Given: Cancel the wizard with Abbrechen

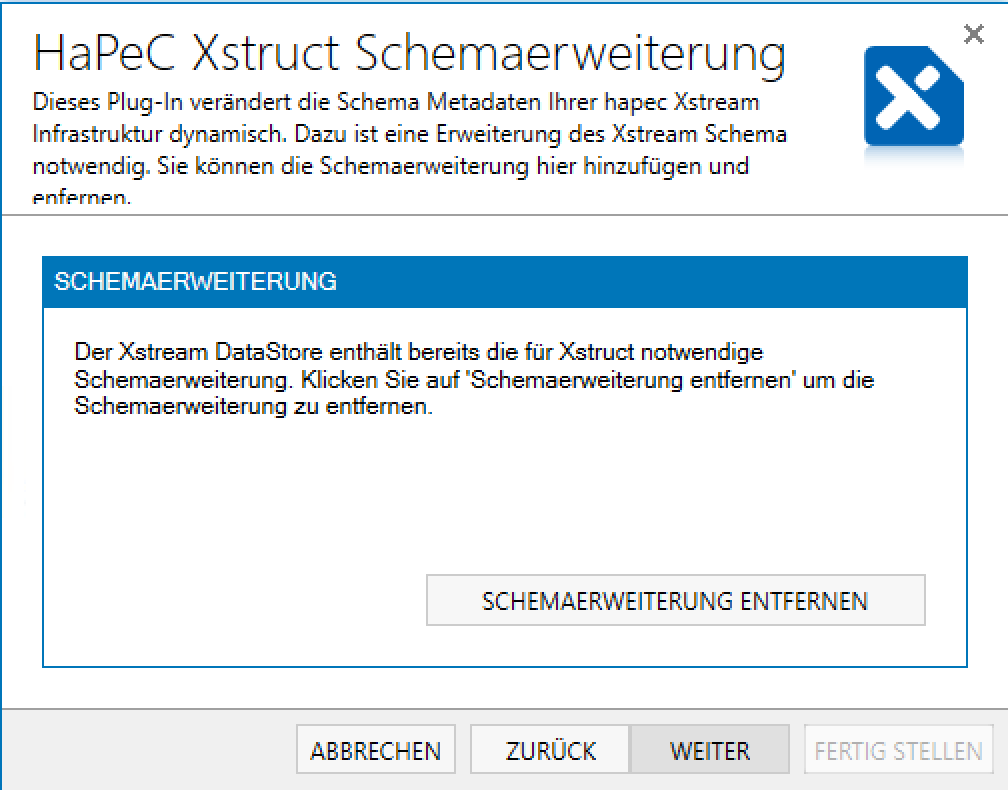Looking at the screenshot, I should point(375,751).
